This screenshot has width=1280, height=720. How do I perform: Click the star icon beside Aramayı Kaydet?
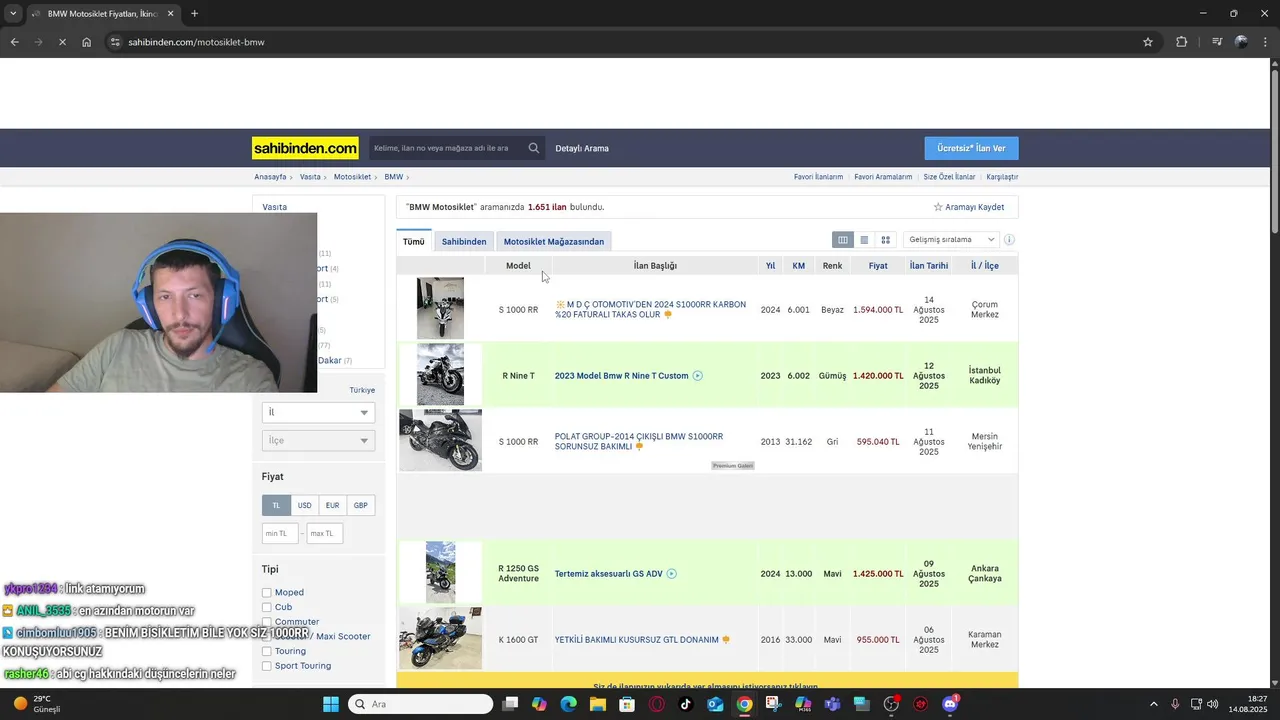pos(938,207)
